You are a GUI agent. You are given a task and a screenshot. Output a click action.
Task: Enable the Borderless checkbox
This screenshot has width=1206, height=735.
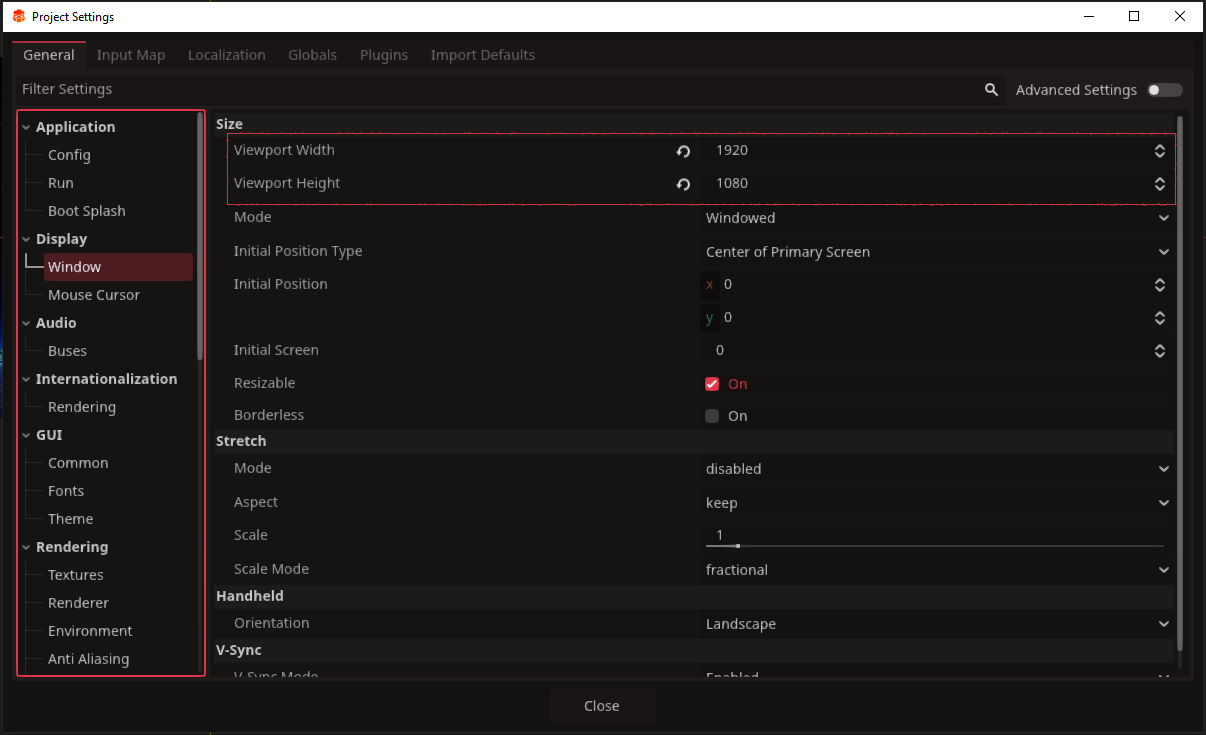[x=712, y=416]
